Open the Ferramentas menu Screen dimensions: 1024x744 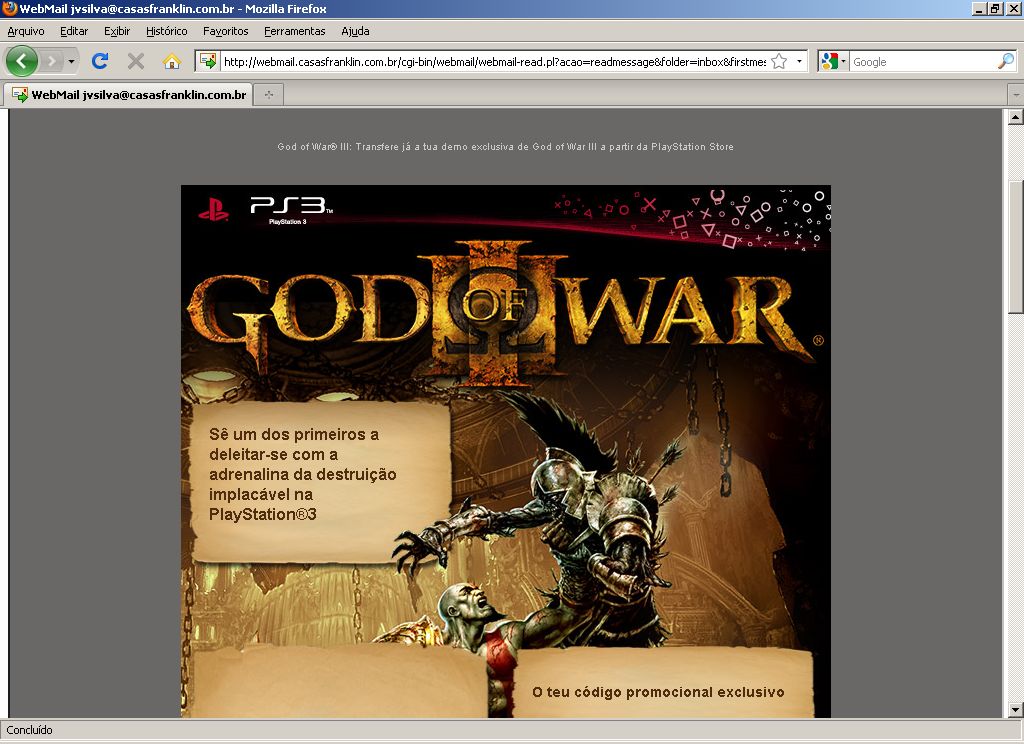[295, 31]
